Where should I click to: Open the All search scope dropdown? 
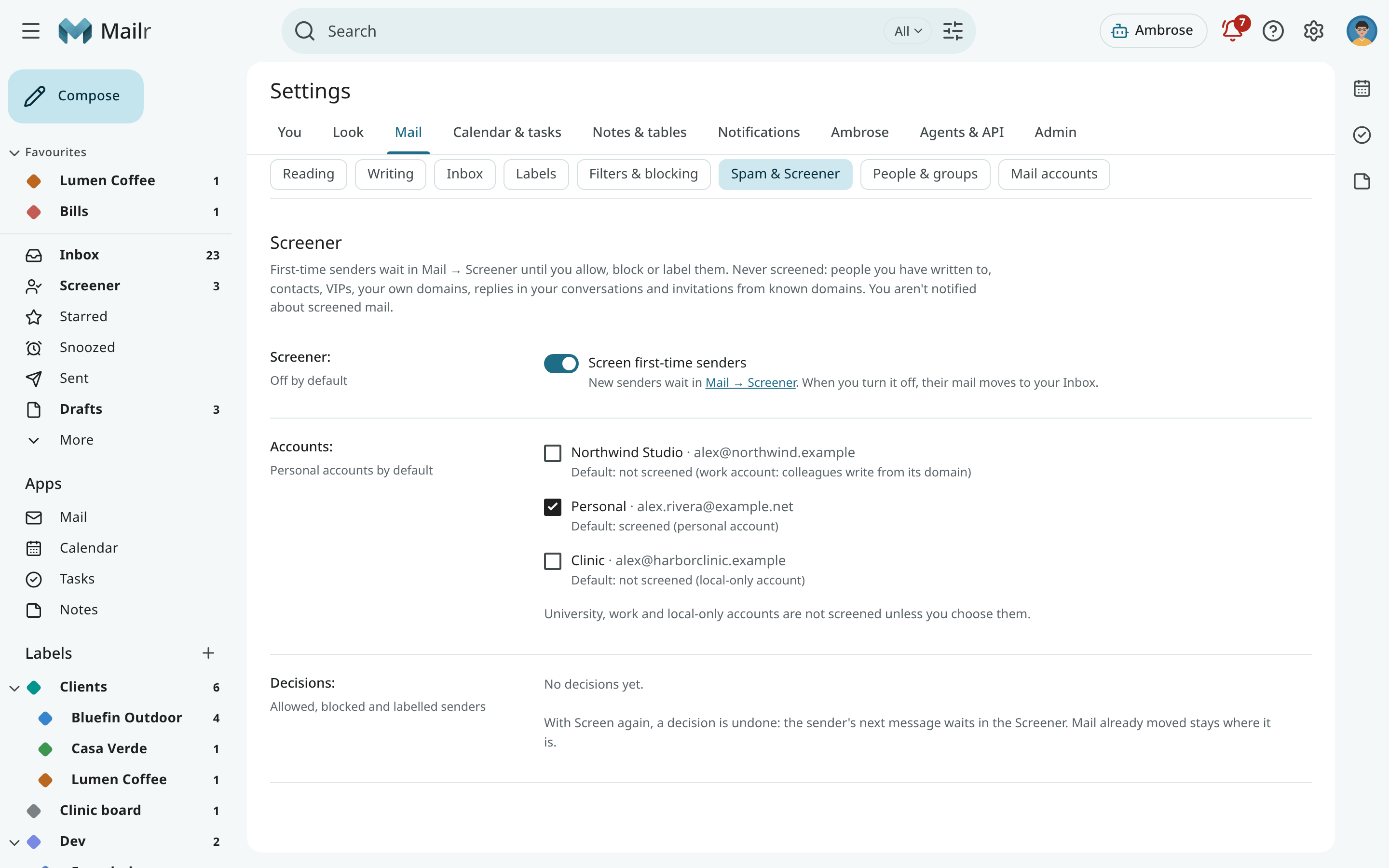[x=908, y=31]
